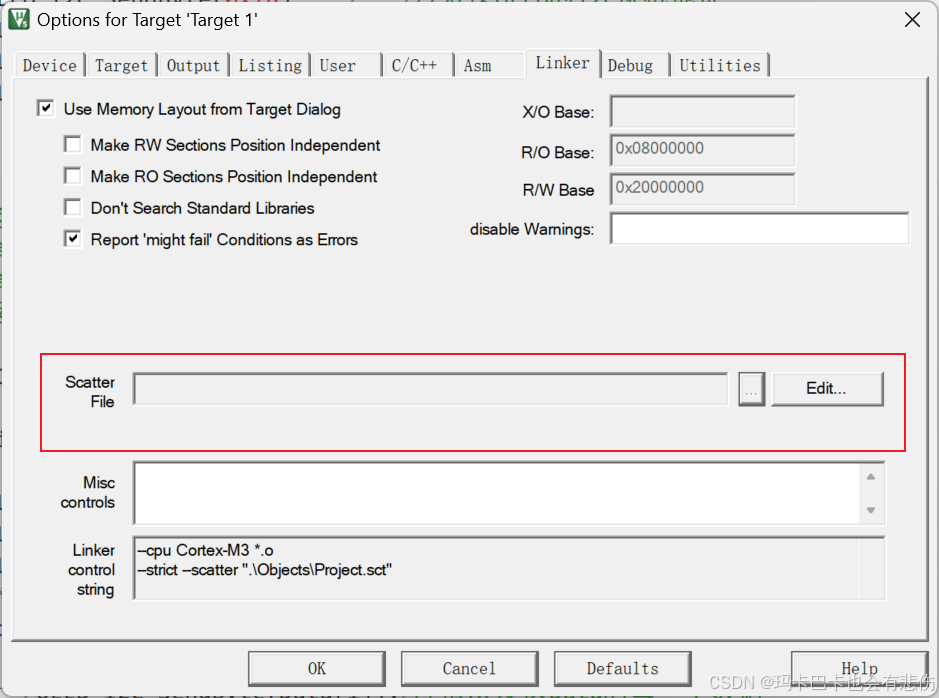Screen dimensions: 939x698
Task: Click the Keil uVision icon in title bar
Action: tap(19, 19)
